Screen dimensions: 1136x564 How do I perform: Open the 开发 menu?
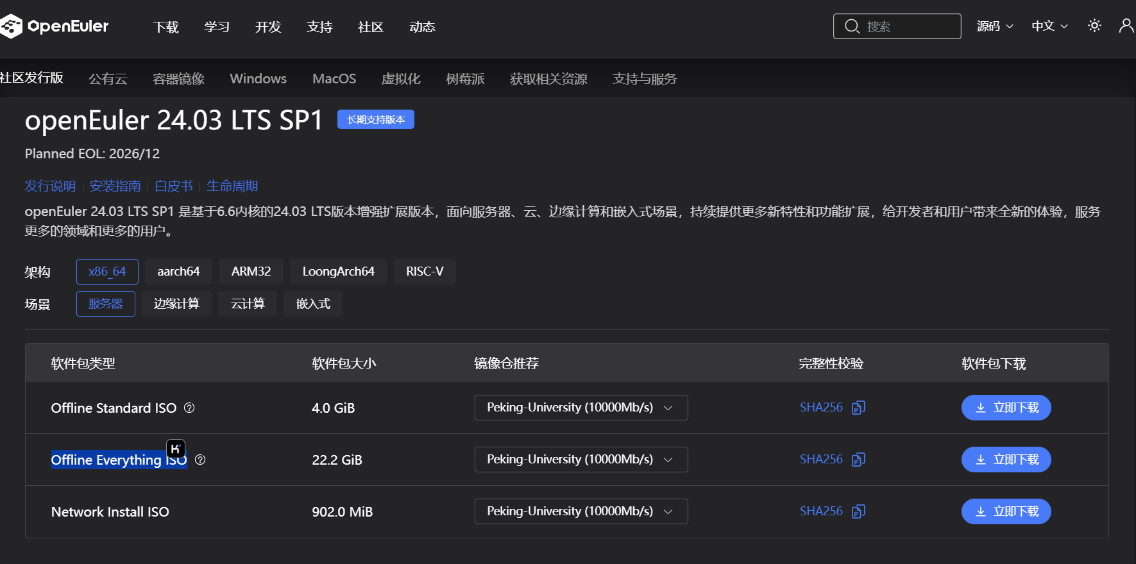(268, 27)
